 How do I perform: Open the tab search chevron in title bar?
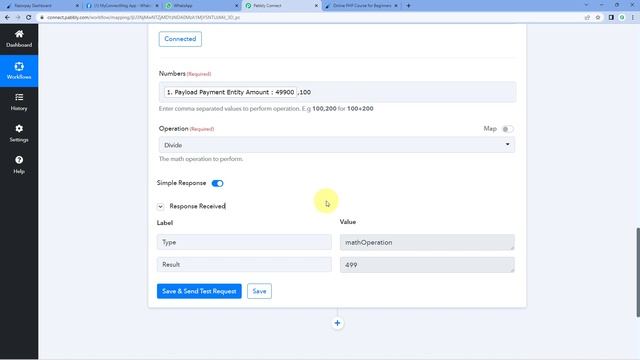(587, 5)
